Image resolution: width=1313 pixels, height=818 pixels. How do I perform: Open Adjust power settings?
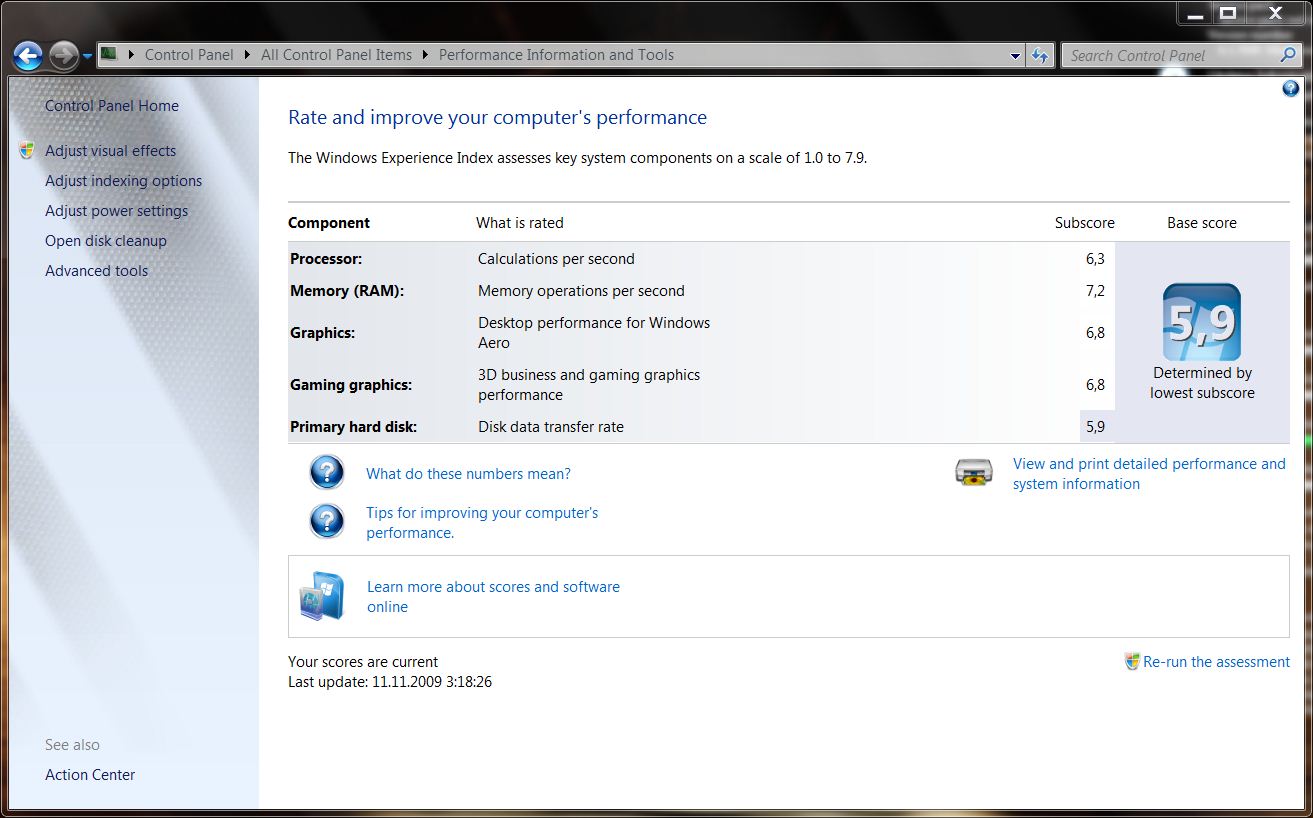(116, 211)
